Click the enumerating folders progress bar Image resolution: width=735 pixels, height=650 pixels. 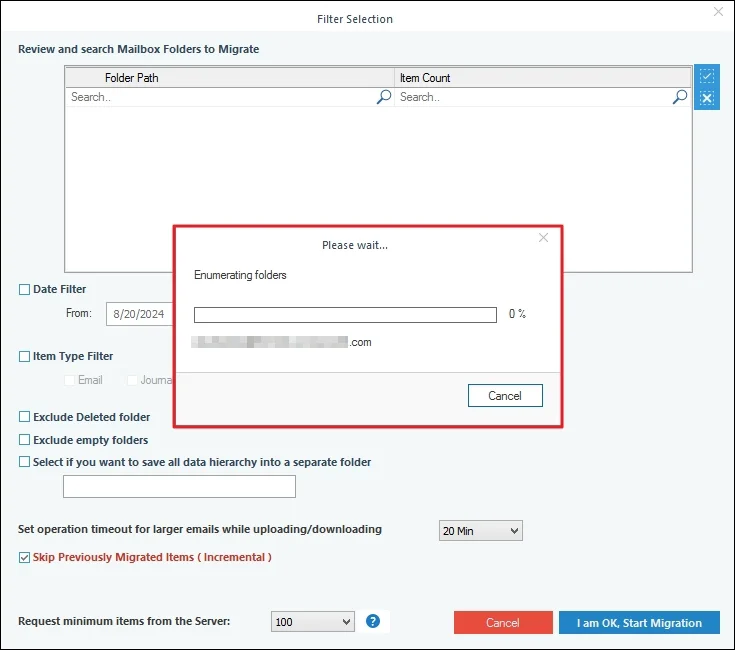[345, 315]
